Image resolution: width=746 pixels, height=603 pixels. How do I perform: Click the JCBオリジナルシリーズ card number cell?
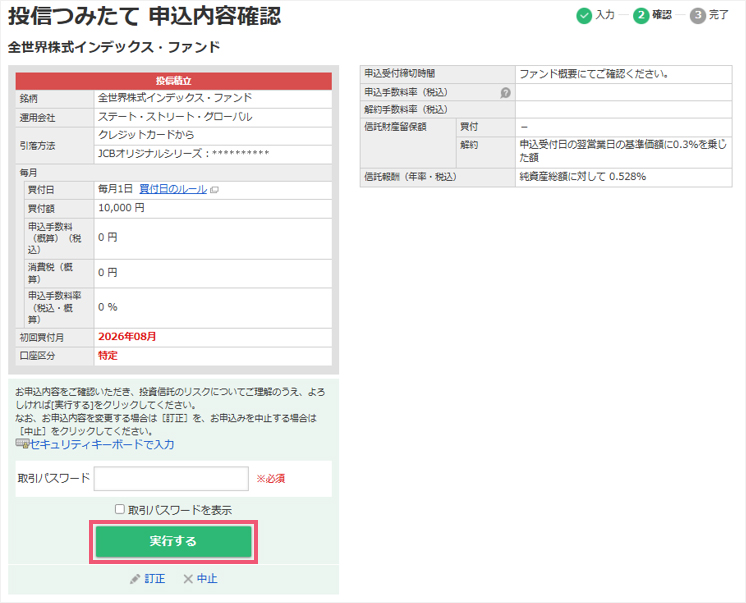tap(213, 154)
